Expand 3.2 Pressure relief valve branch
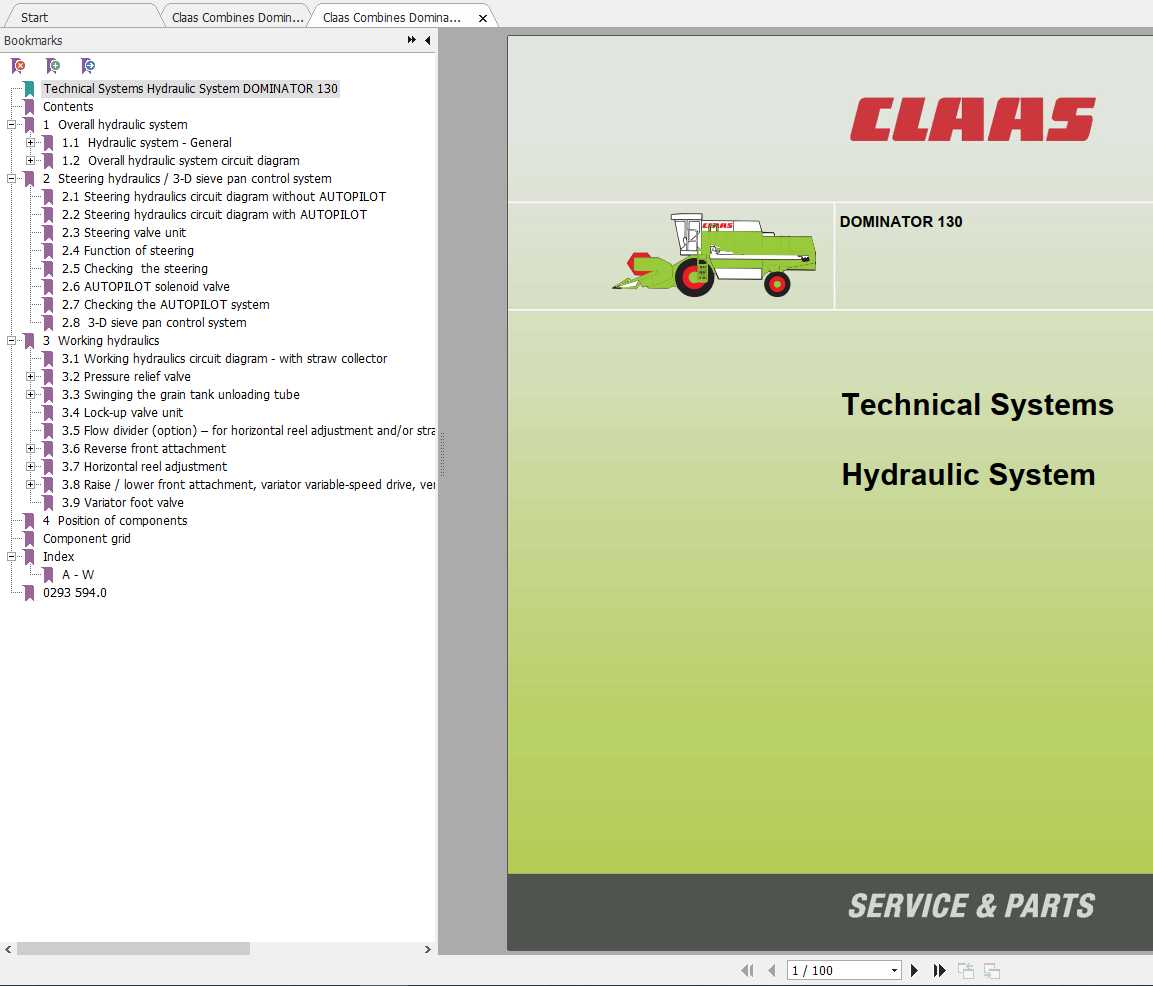The height and width of the screenshot is (986, 1153). point(31,376)
